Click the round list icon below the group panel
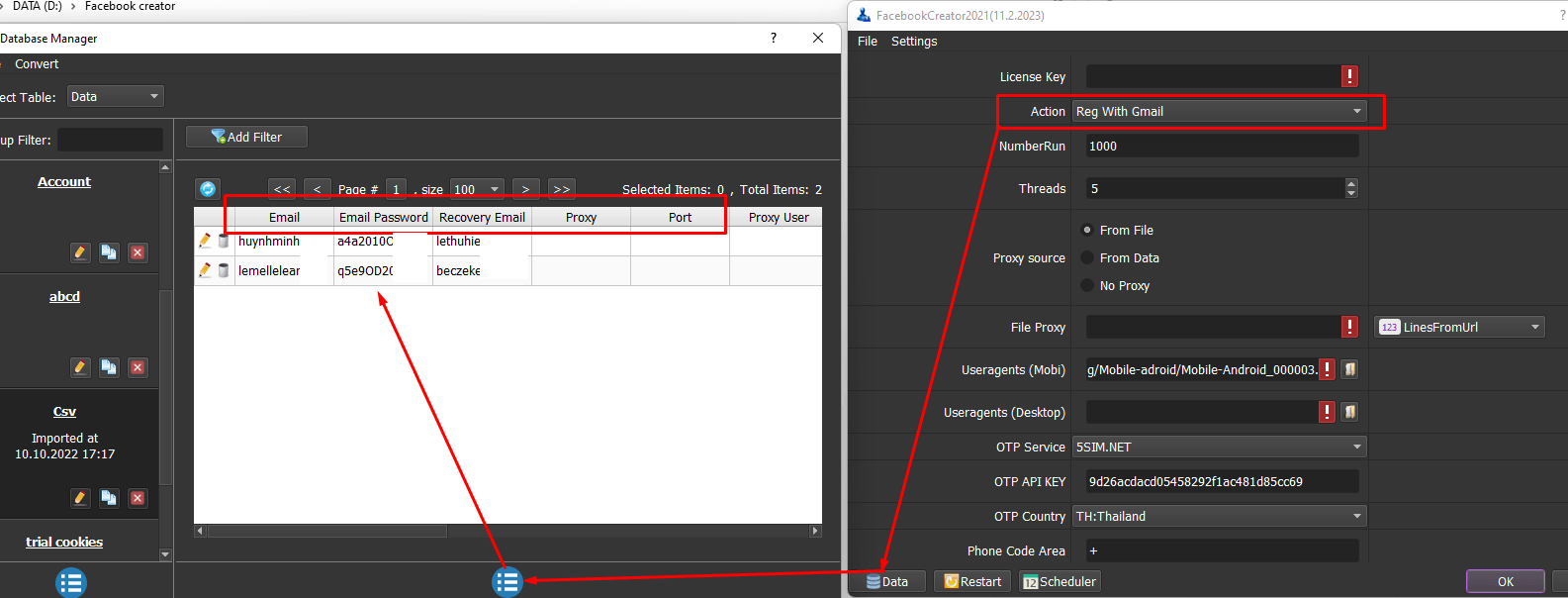 (71, 583)
